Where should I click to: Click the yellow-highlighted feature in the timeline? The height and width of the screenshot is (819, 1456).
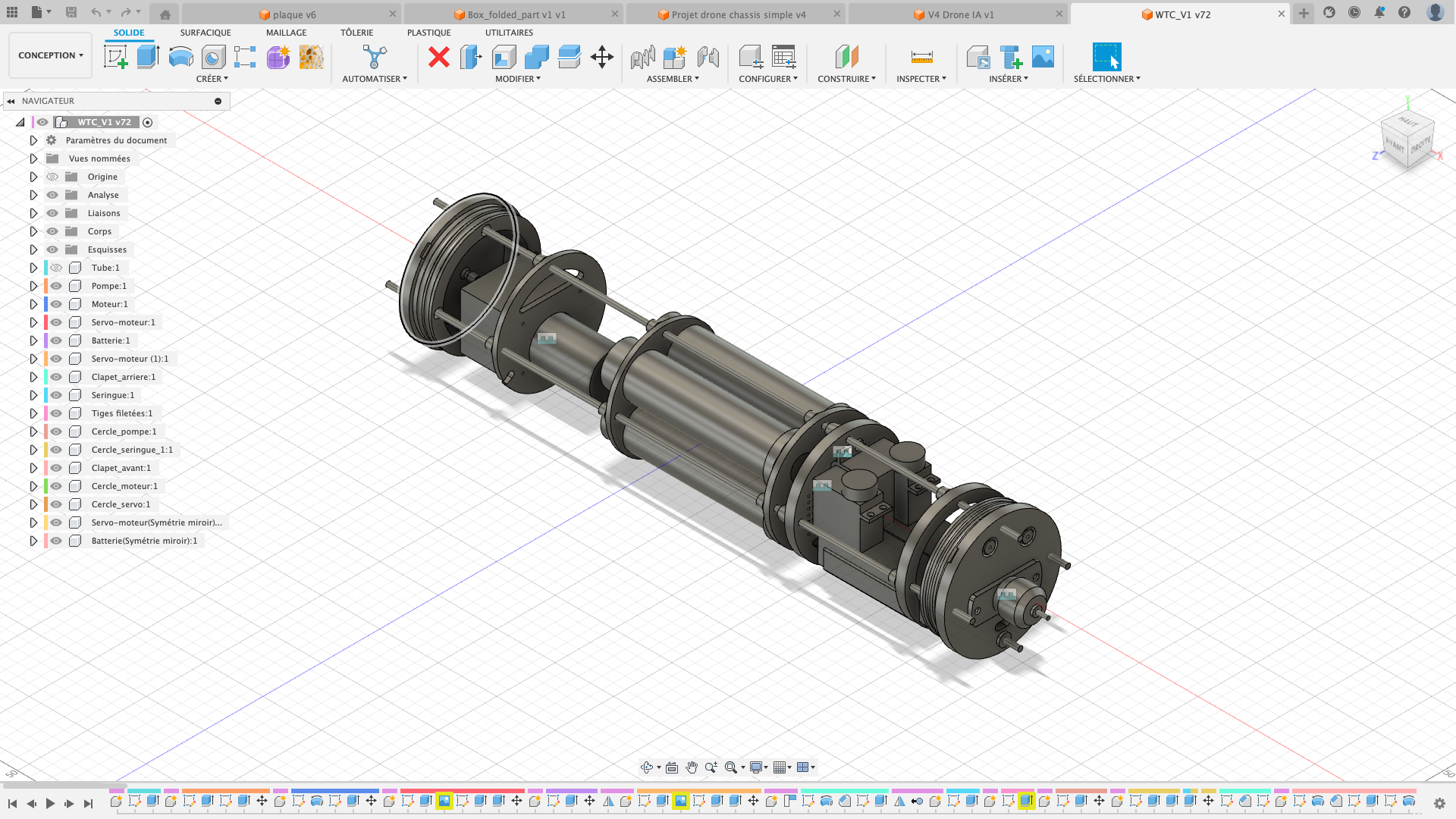444,800
